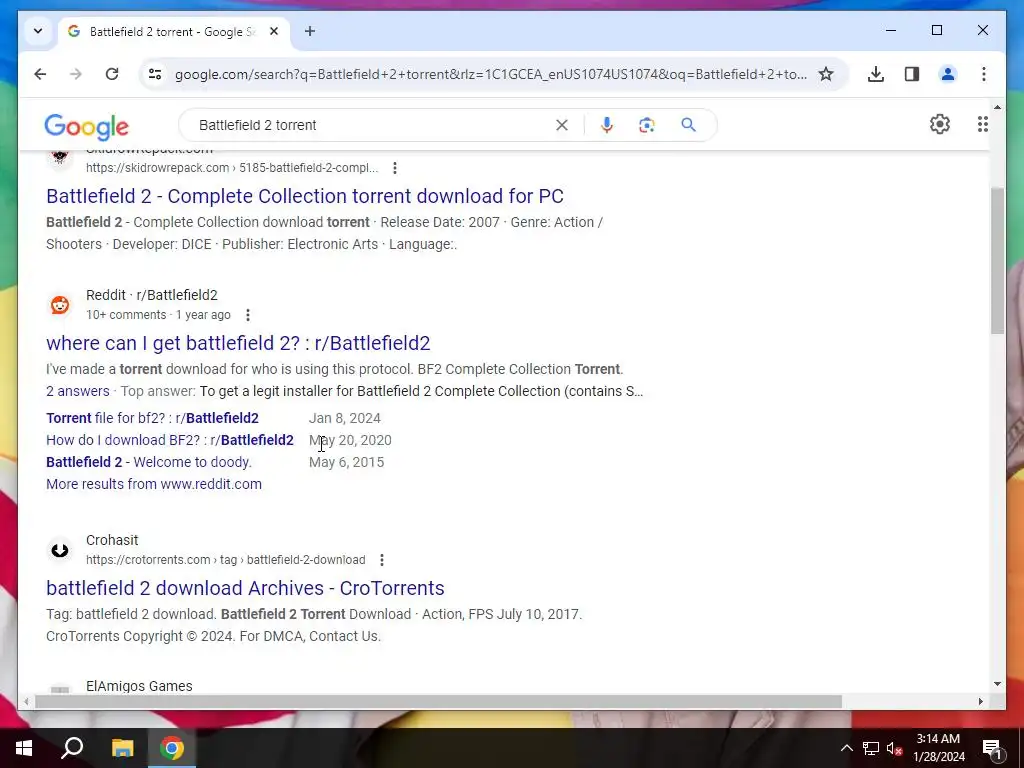Open the network tray icon
Image resolution: width=1024 pixels, height=768 pixels.
871,748
